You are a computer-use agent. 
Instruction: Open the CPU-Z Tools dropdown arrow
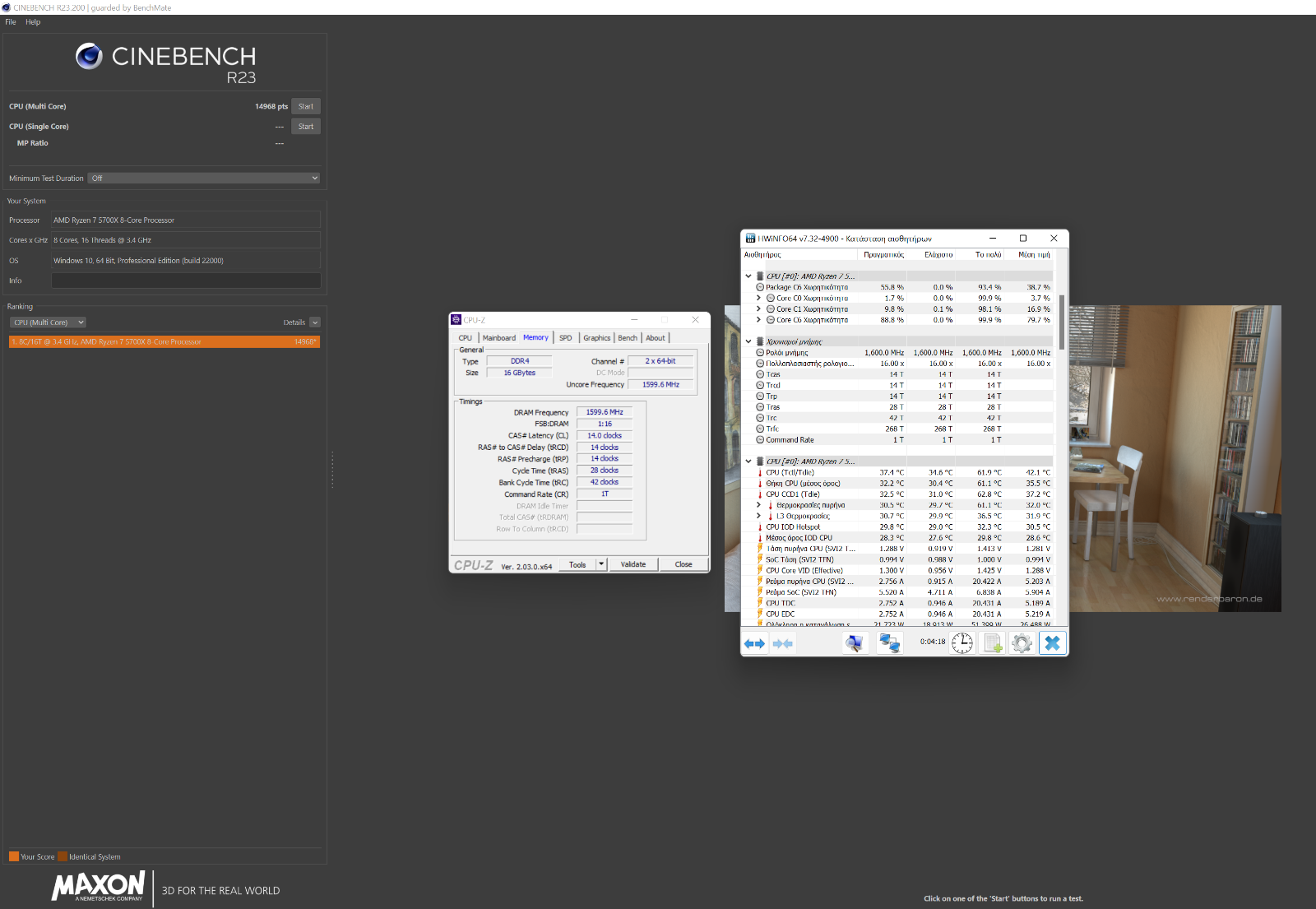click(x=601, y=564)
